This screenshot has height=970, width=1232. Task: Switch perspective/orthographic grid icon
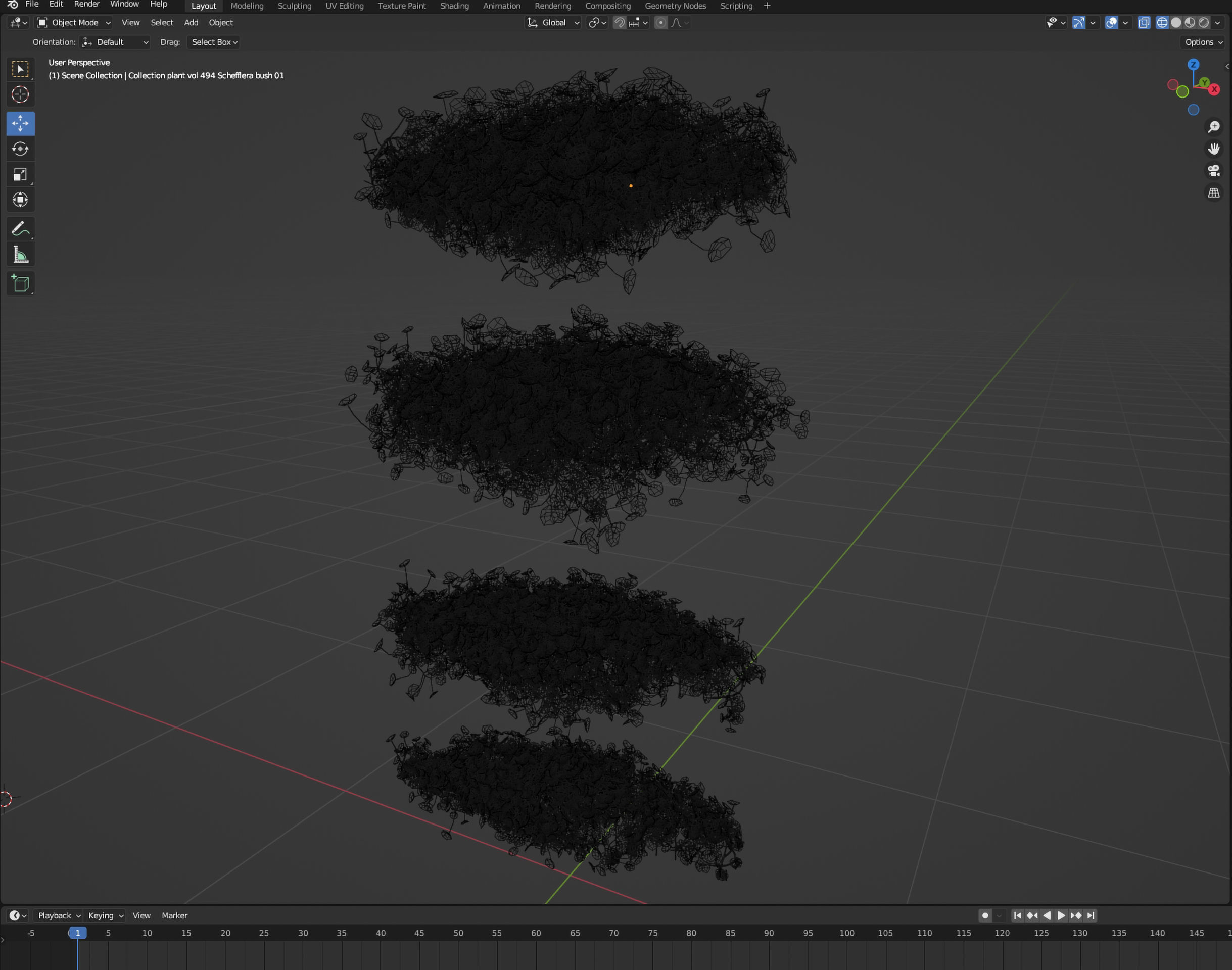pos(1214,192)
